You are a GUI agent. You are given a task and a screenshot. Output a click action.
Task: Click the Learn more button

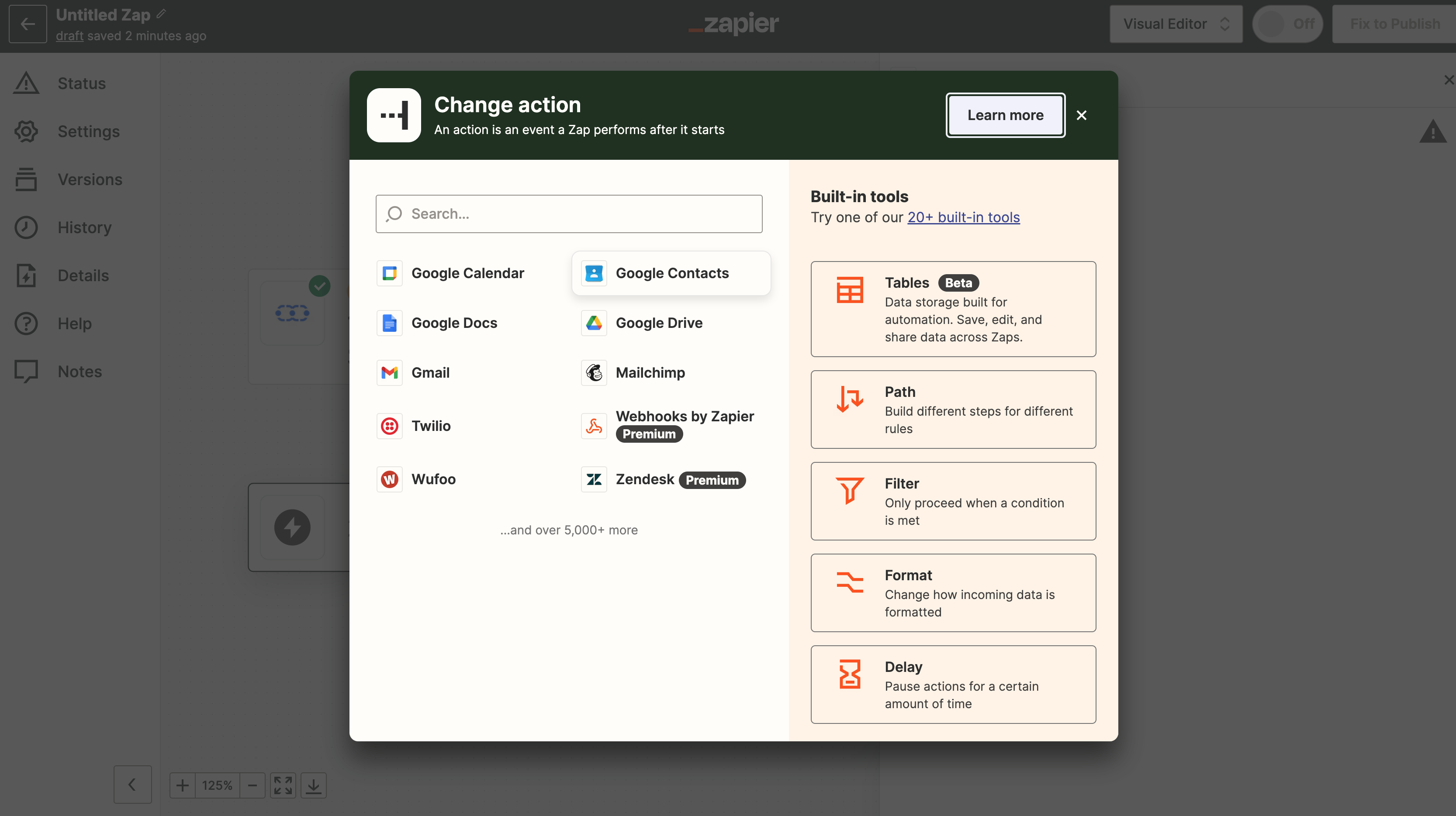pyautogui.click(x=1005, y=115)
